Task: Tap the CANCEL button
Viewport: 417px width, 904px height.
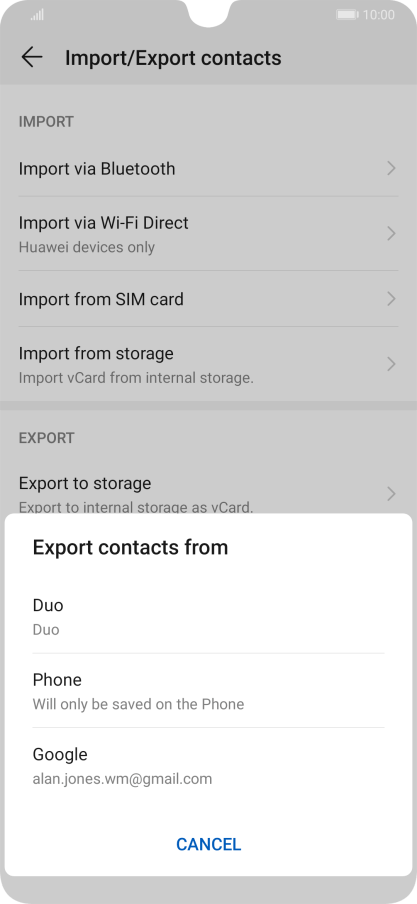Action: click(208, 844)
